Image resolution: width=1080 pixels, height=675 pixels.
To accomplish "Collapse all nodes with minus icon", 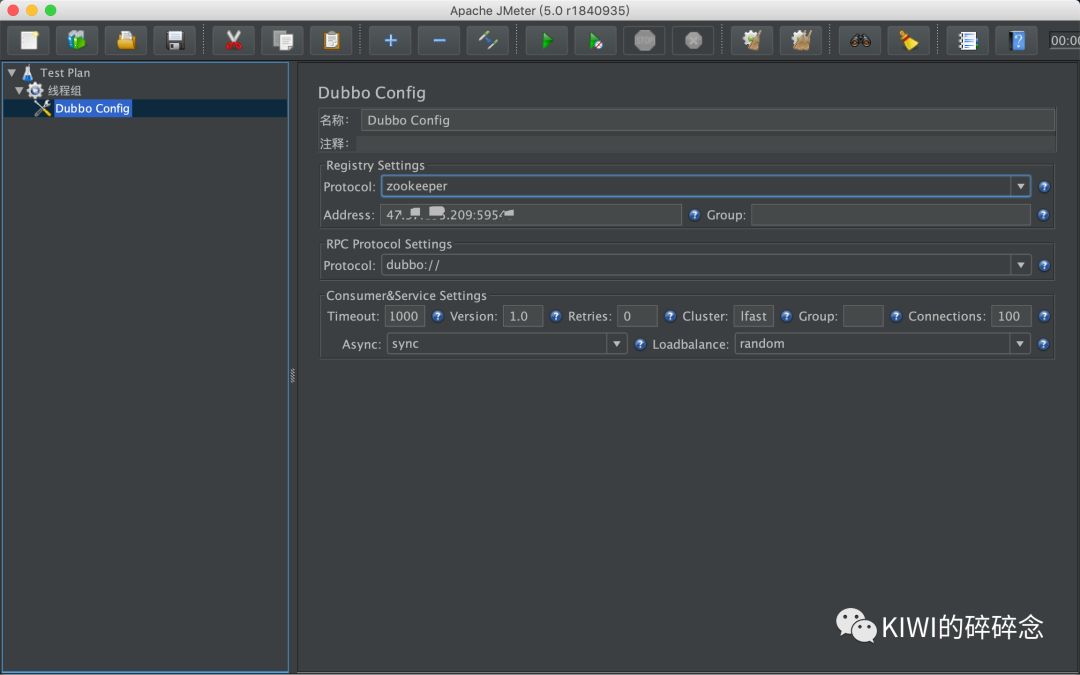I will pos(439,41).
